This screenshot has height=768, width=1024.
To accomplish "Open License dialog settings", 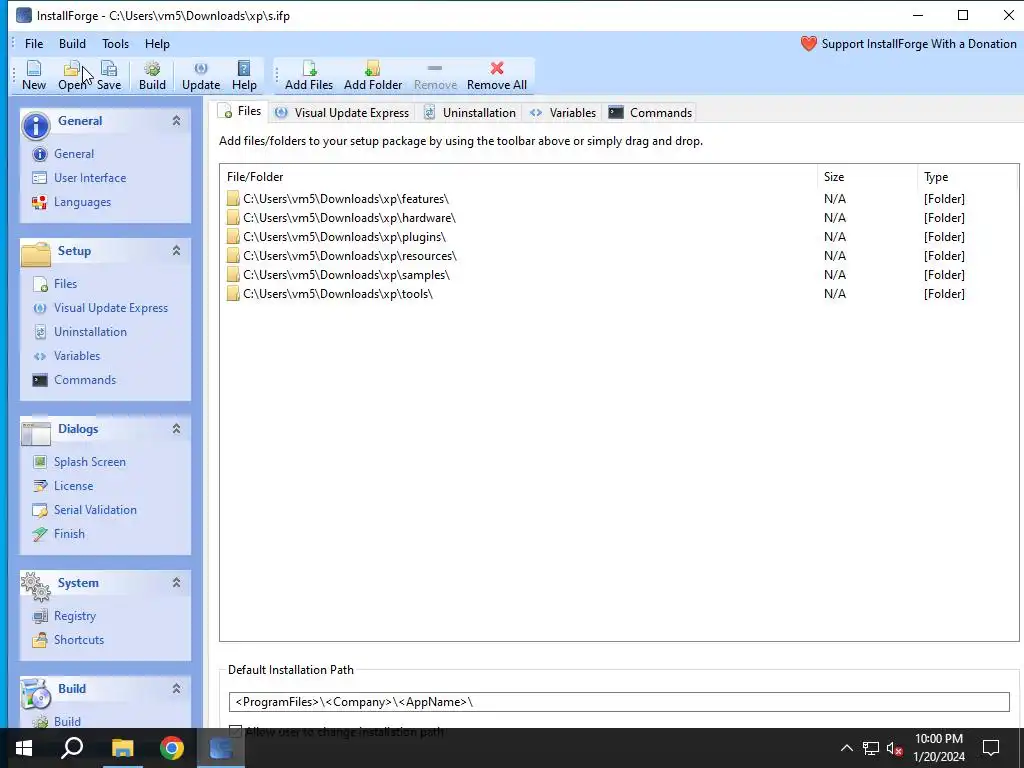I will (73, 487).
